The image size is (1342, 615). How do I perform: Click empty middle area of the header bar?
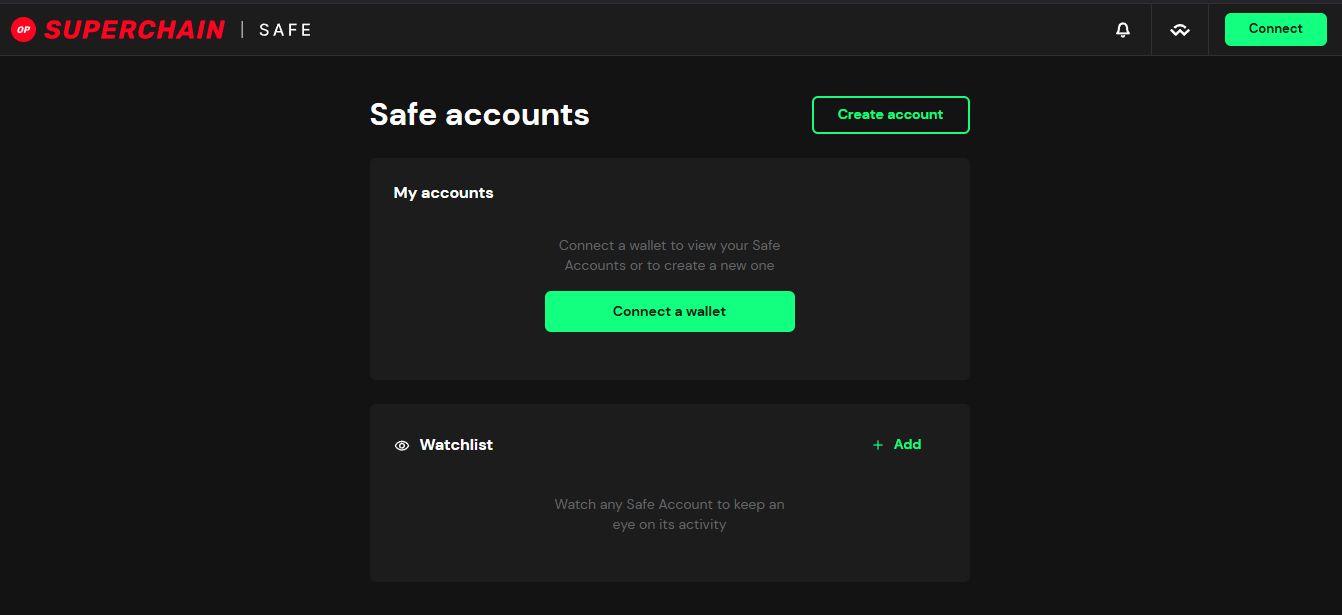700,30
